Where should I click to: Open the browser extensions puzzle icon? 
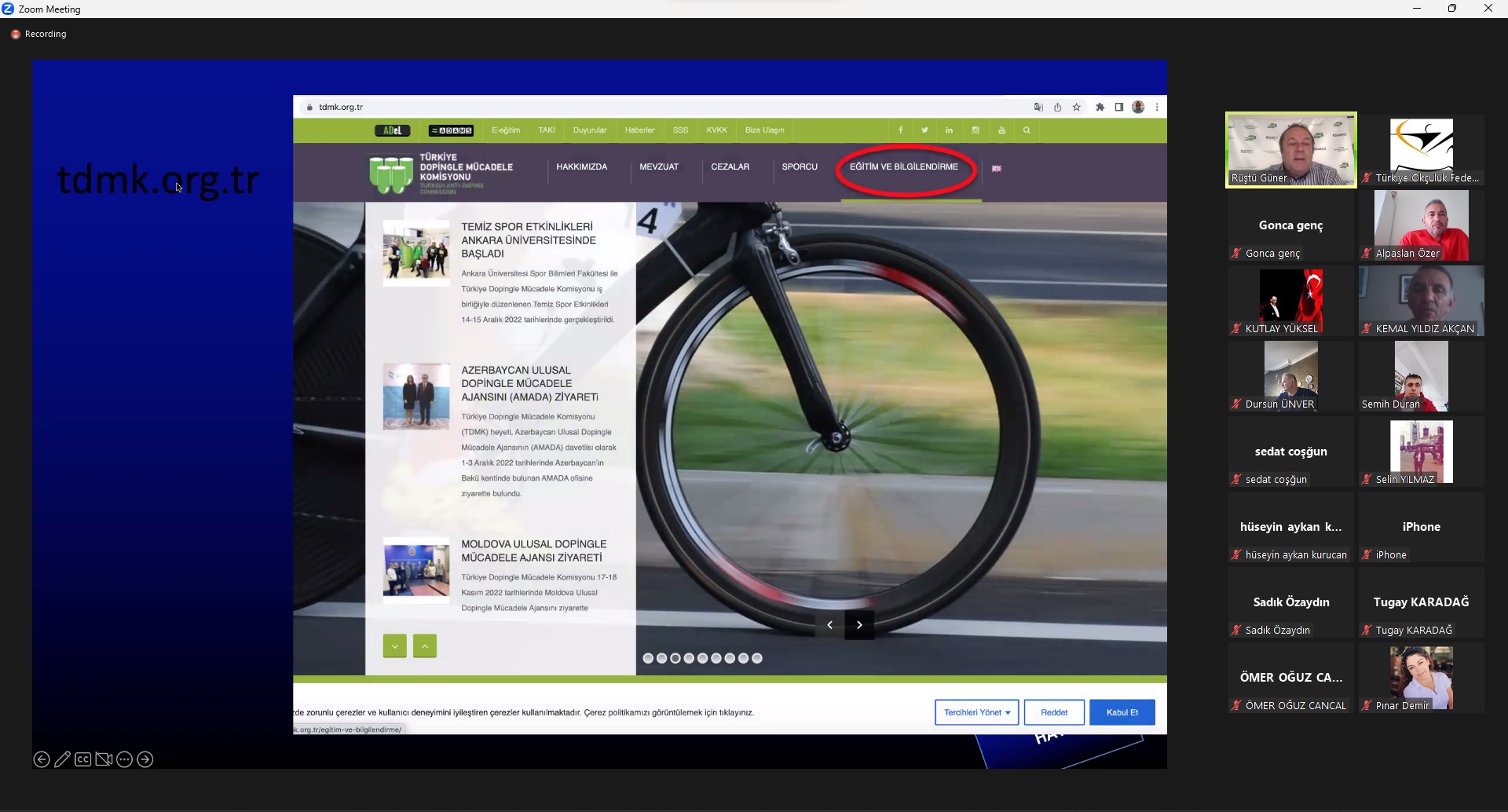click(1100, 108)
